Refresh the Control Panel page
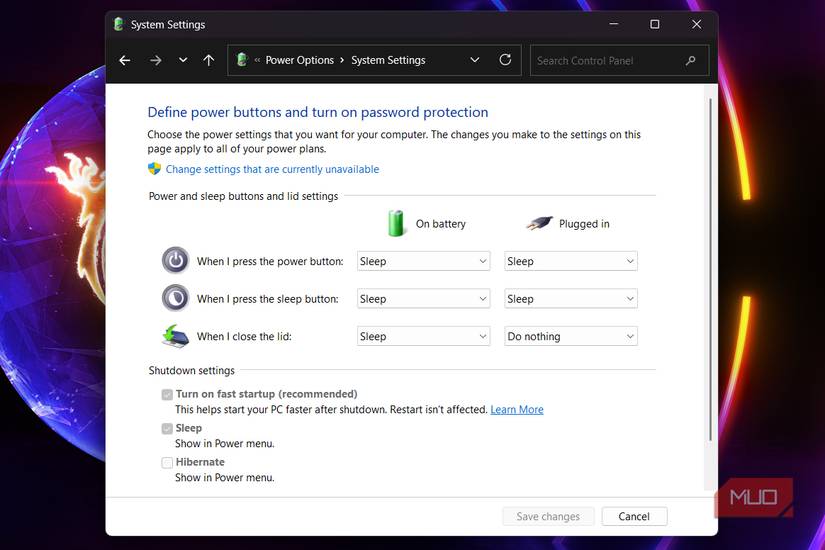 pyautogui.click(x=505, y=60)
